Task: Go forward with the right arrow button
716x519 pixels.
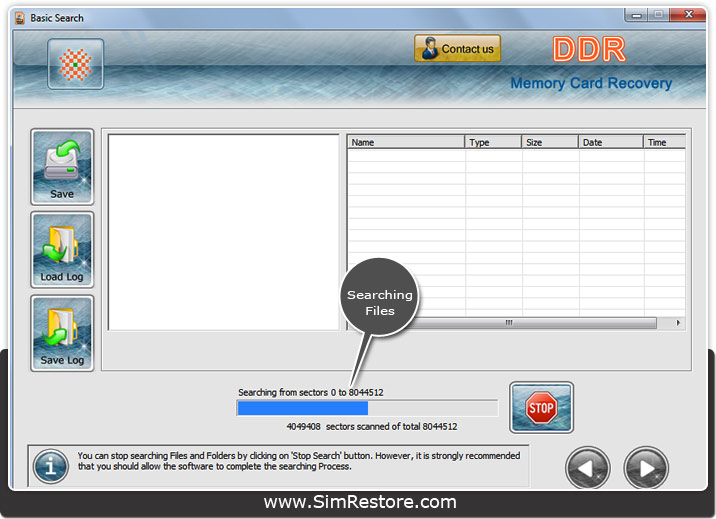Action: [646, 468]
